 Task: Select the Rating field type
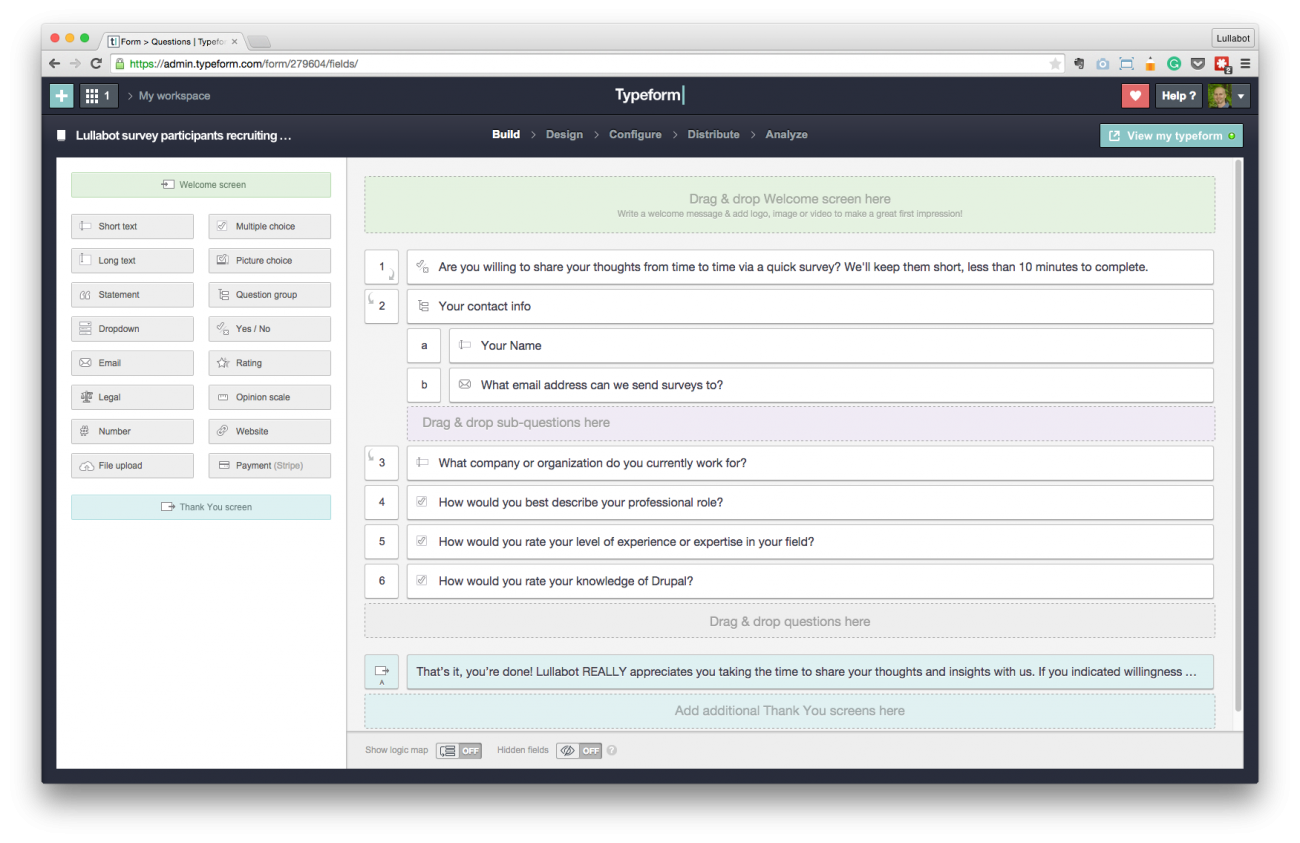point(270,363)
